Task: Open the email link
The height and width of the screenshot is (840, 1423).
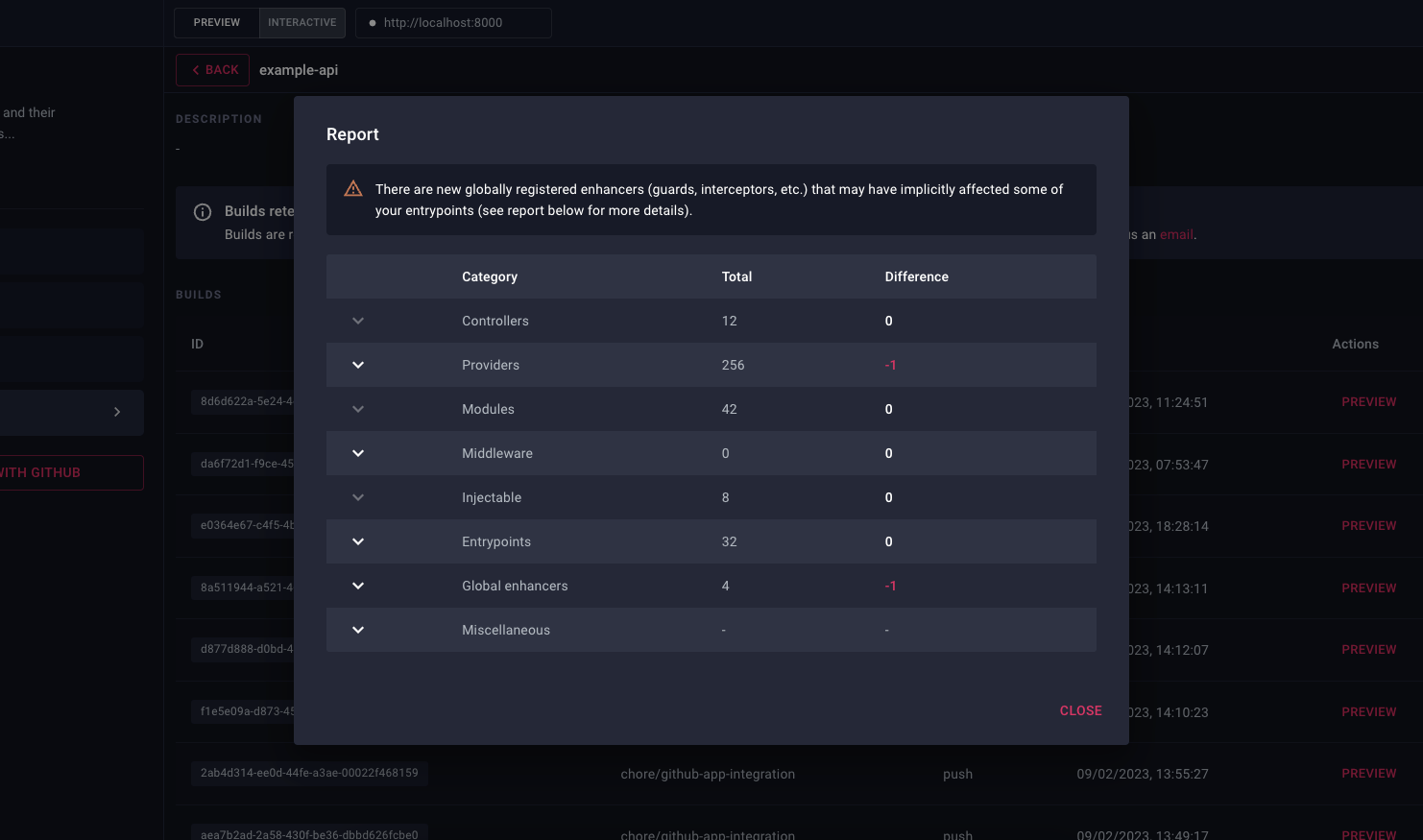Action: [x=1176, y=234]
